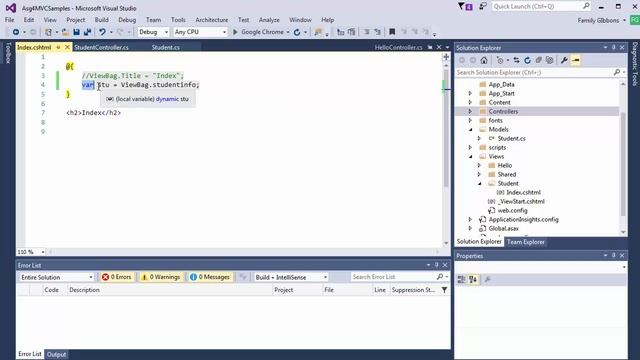
Task: Switch to Student.cs editor tab
Action: [x=166, y=47]
